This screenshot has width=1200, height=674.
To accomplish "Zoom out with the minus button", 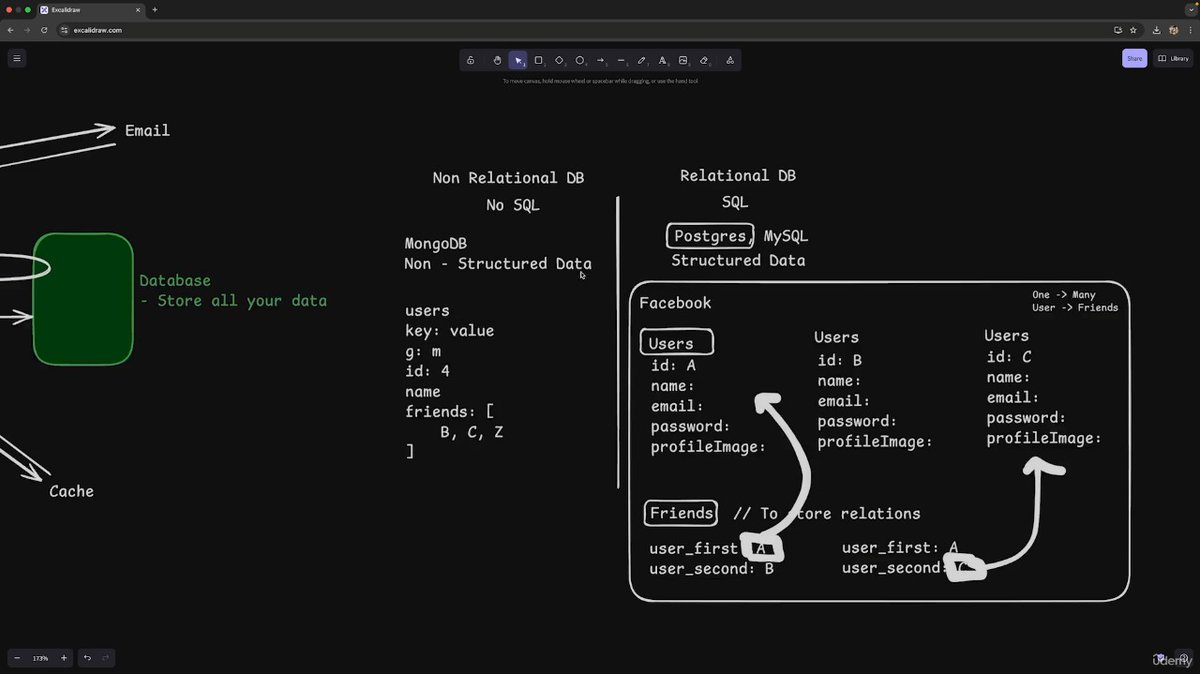I will click(17, 658).
